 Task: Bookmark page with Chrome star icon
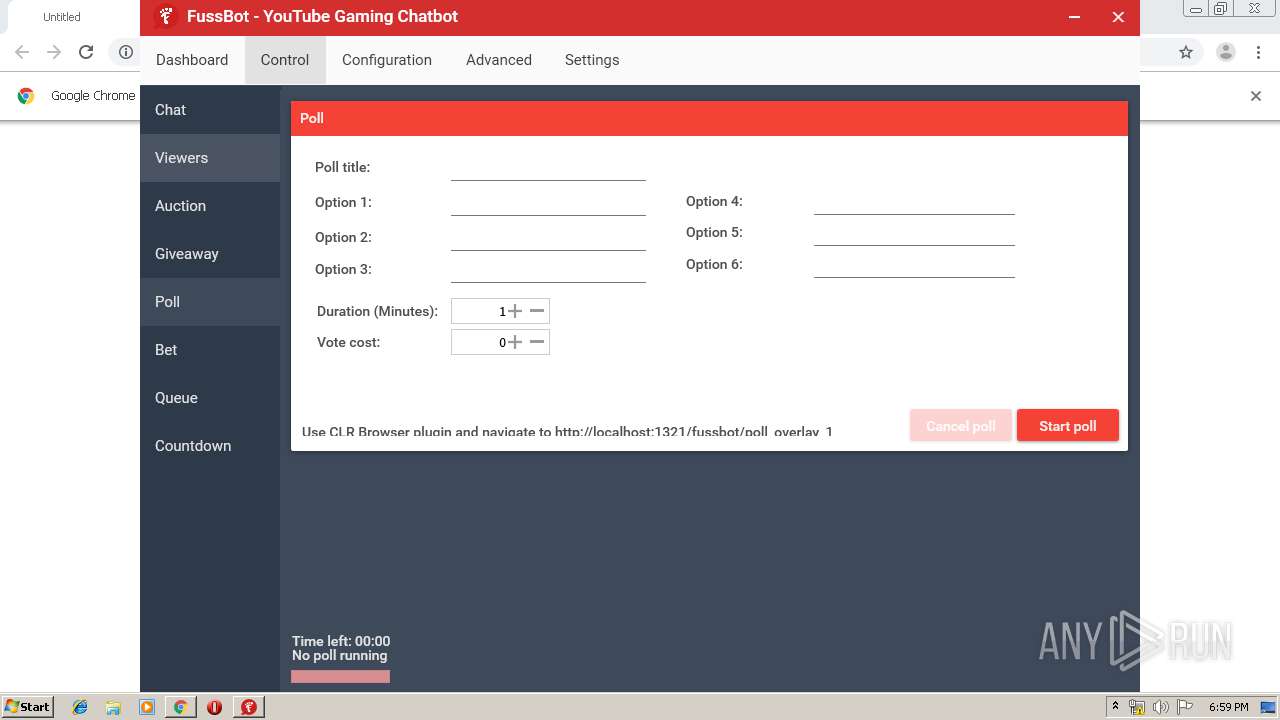point(1186,52)
